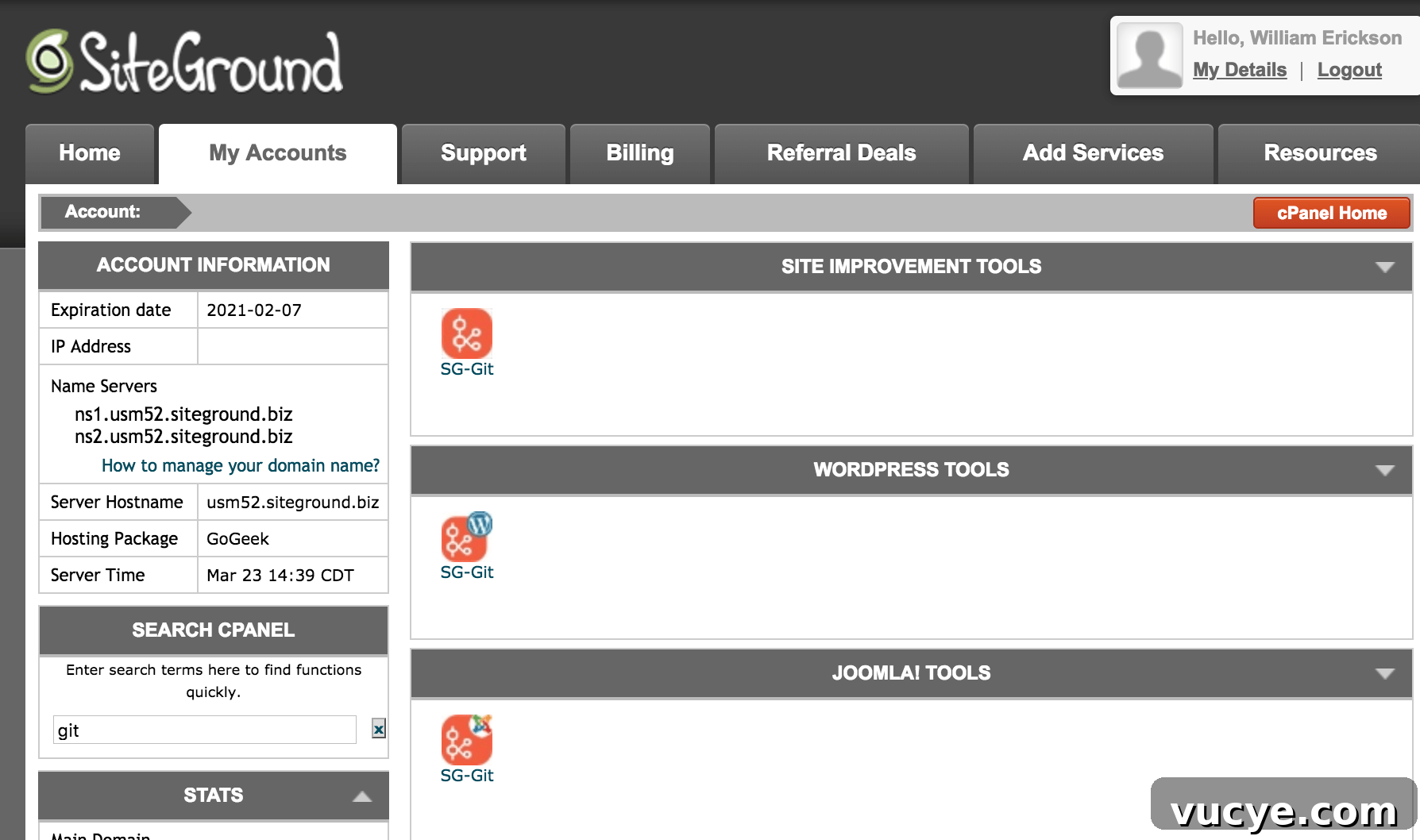Switch to the Billing tab

coord(640,153)
